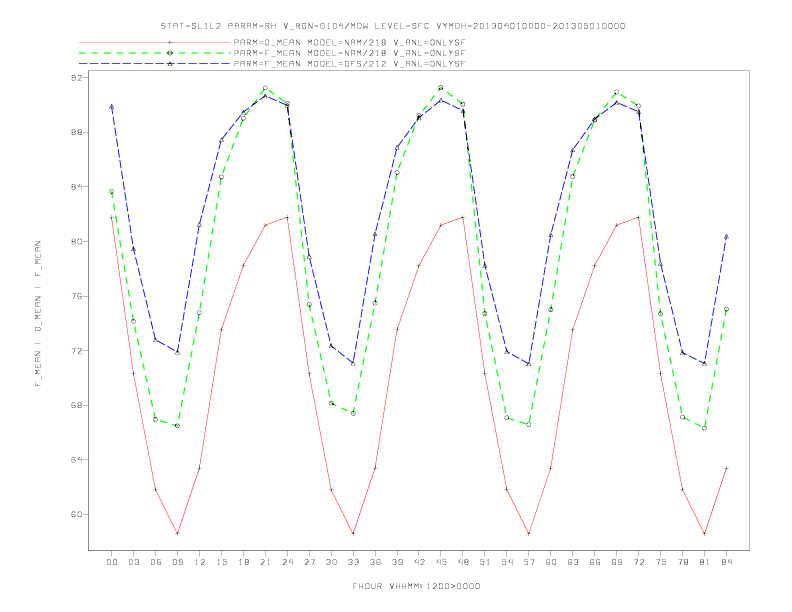Select legend entry PARM=F_MEAN MODEL=NAM/218
The image size is (792, 612).
coord(349,53)
